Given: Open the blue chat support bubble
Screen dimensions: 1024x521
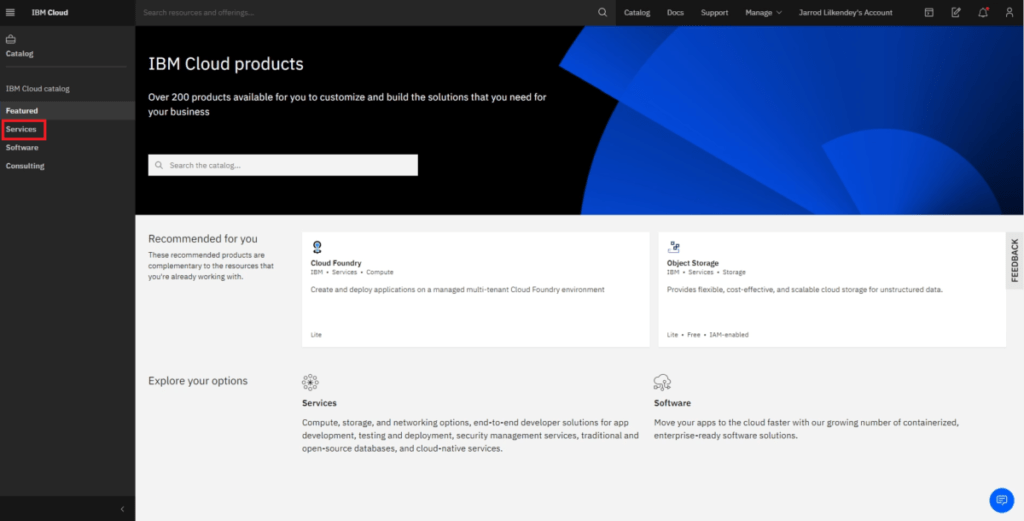Looking at the screenshot, I should (1001, 500).
